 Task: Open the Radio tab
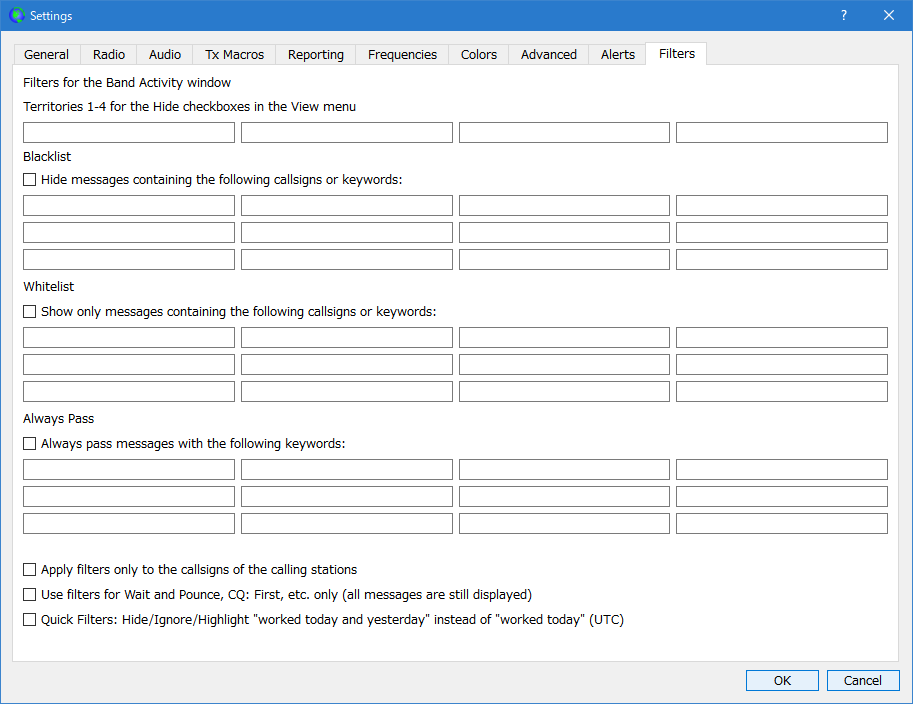pos(109,55)
